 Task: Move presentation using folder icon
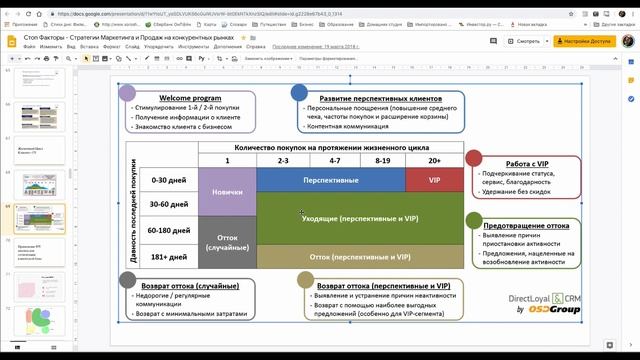253,38
